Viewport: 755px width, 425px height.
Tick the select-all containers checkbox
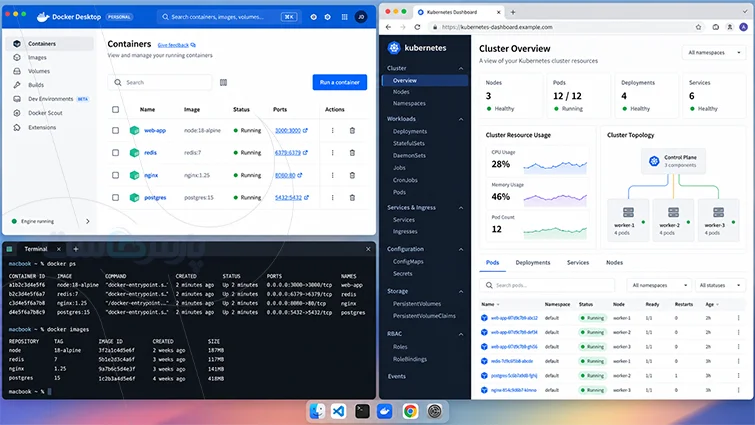tap(116, 109)
